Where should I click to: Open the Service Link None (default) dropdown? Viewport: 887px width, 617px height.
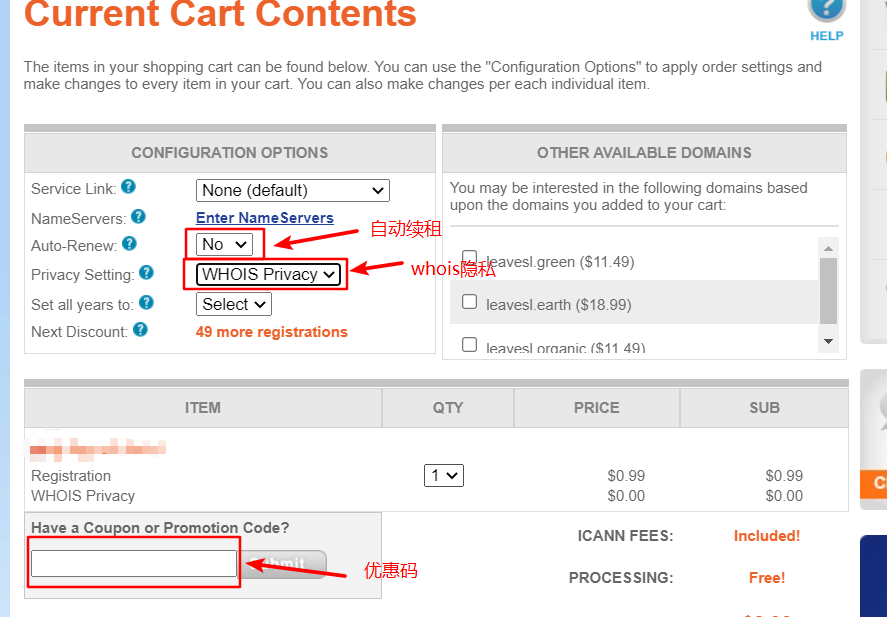(x=292, y=191)
